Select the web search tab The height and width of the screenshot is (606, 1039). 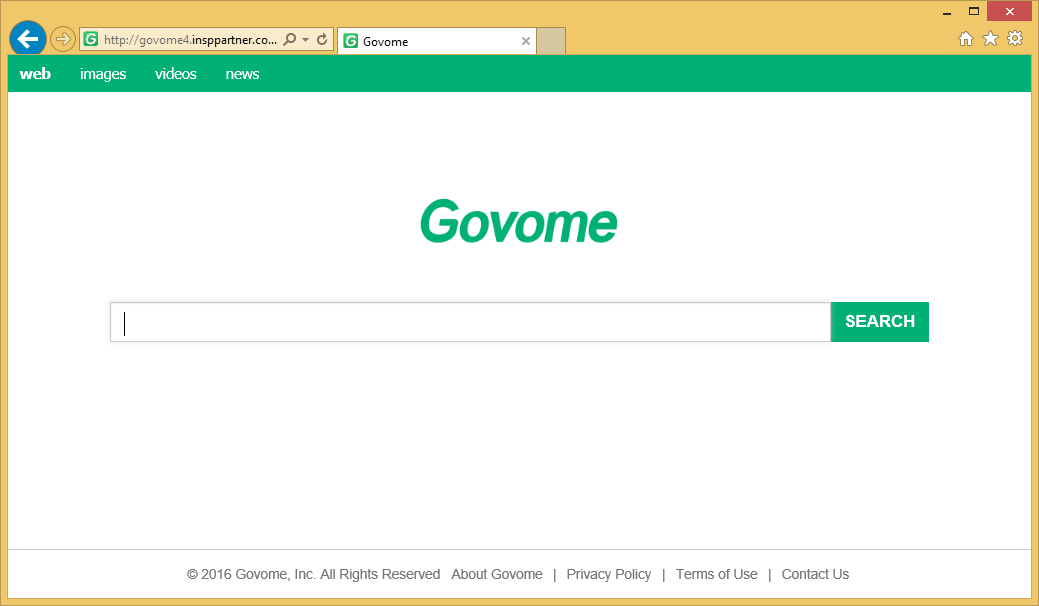[35, 73]
